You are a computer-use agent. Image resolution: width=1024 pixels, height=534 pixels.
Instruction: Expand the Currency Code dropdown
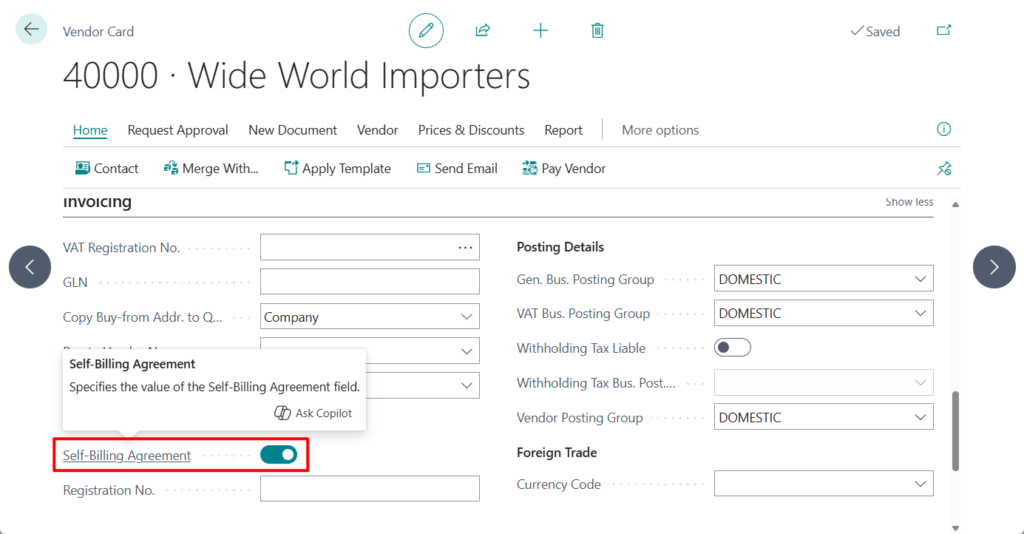[920, 485]
